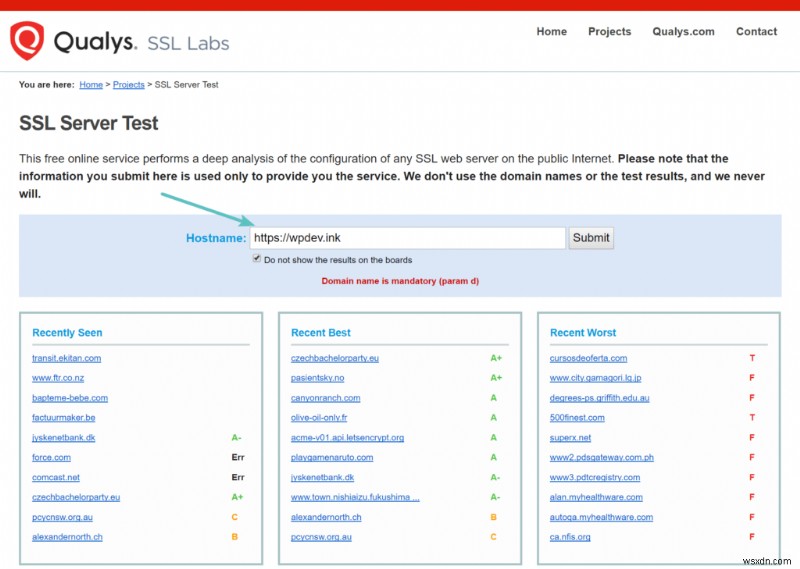Open pasientsky.no link
The height and width of the screenshot is (569, 800).
pyautogui.click(x=317, y=378)
